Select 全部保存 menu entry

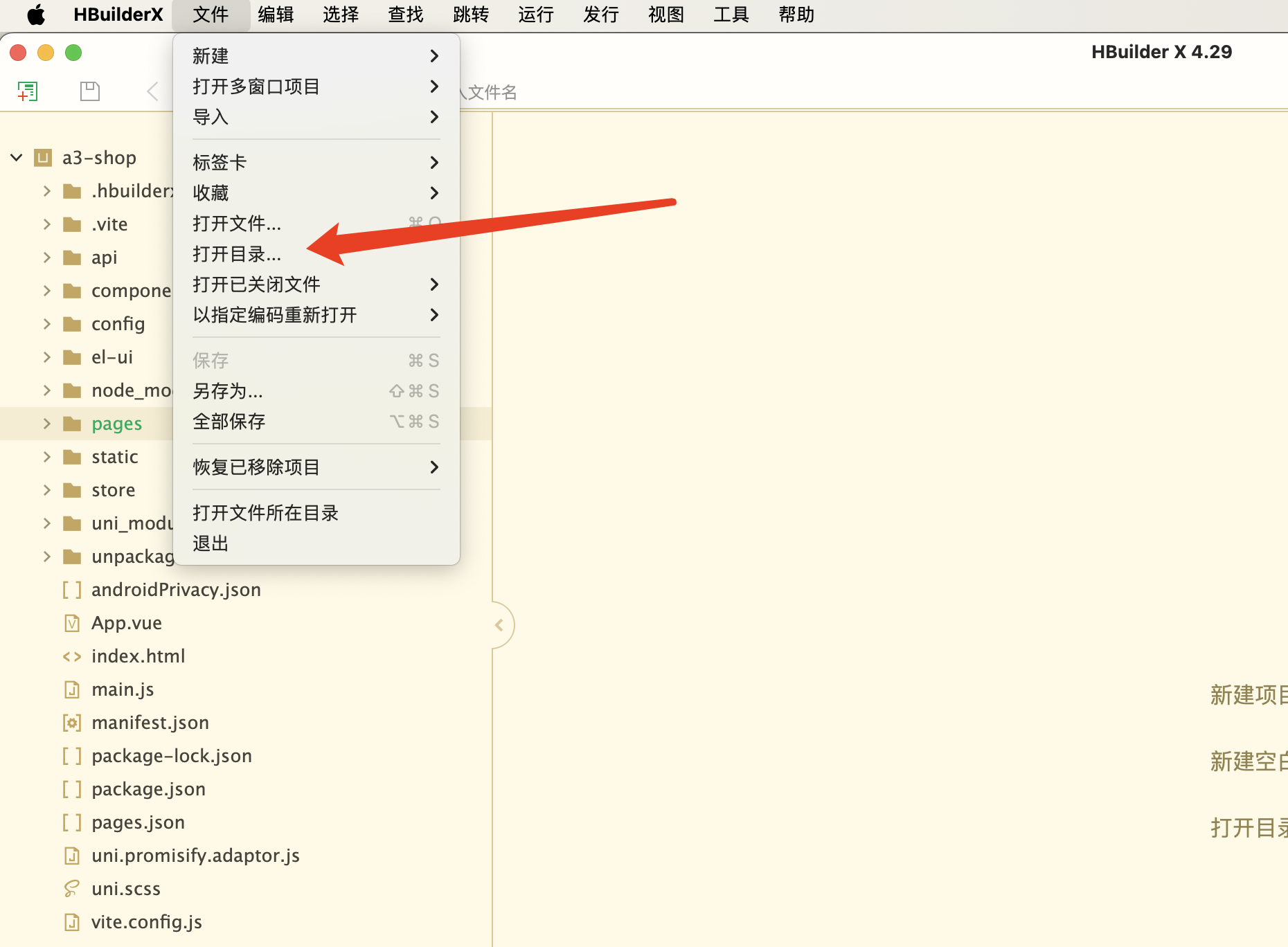pyautogui.click(x=316, y=422)
